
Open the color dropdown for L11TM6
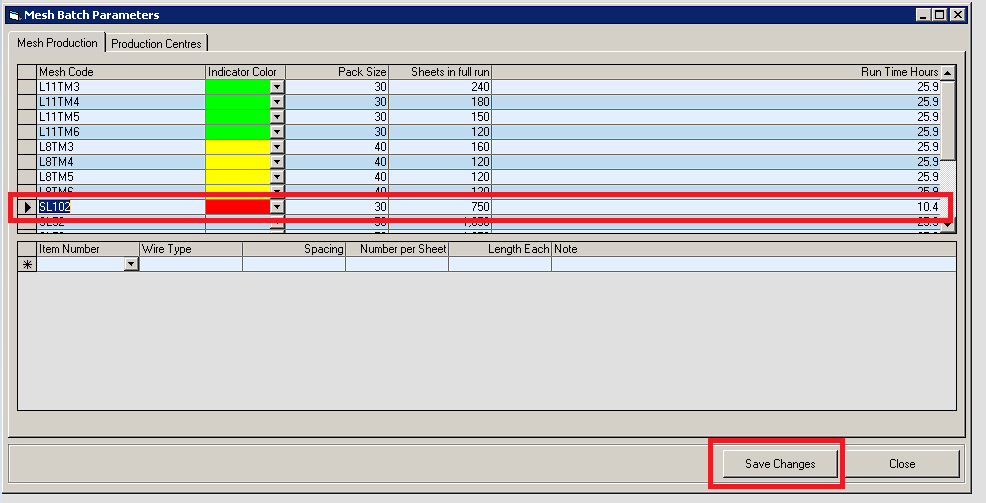[277, 132]
